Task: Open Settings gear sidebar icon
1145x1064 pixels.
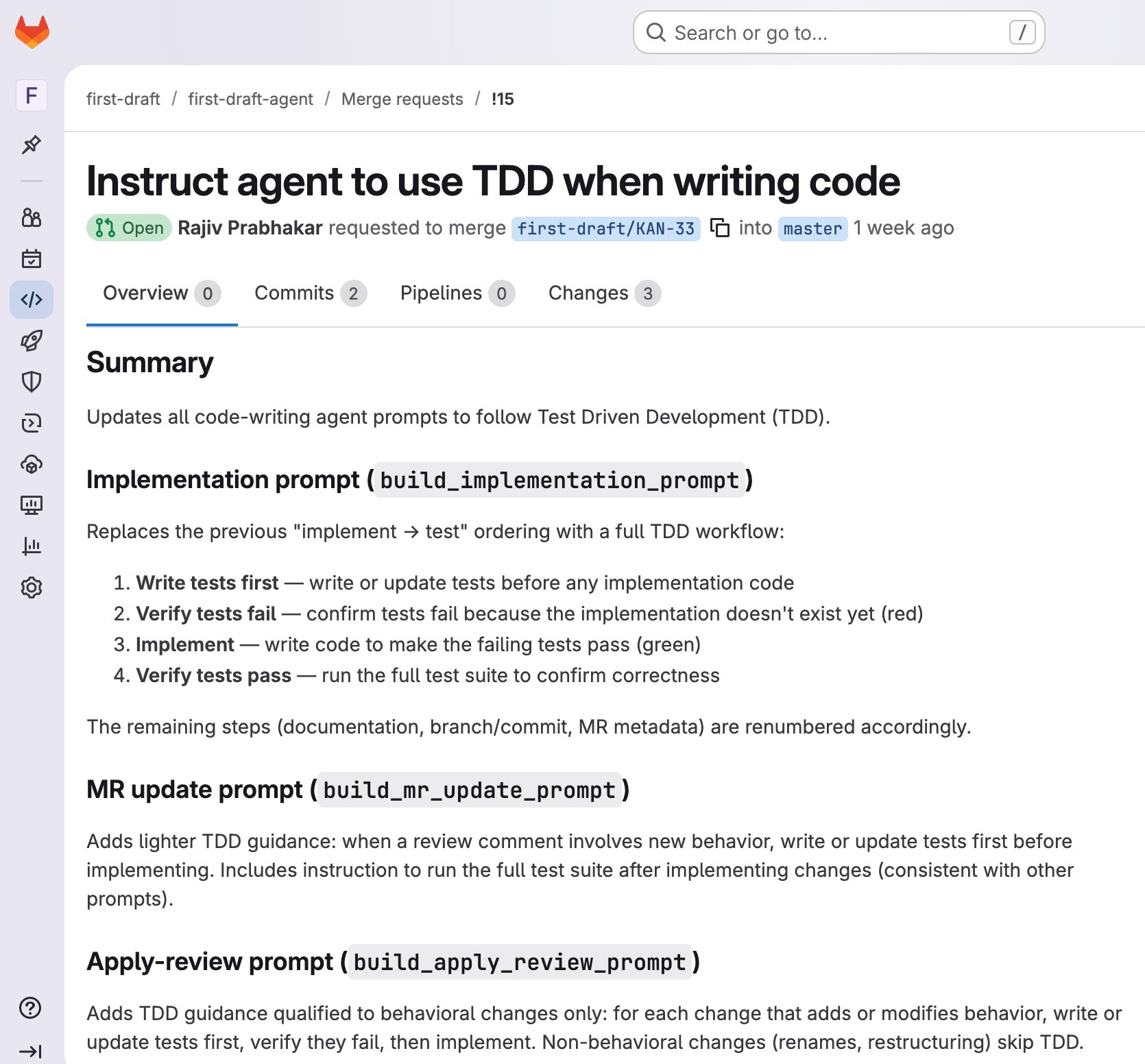Action: 32,588
